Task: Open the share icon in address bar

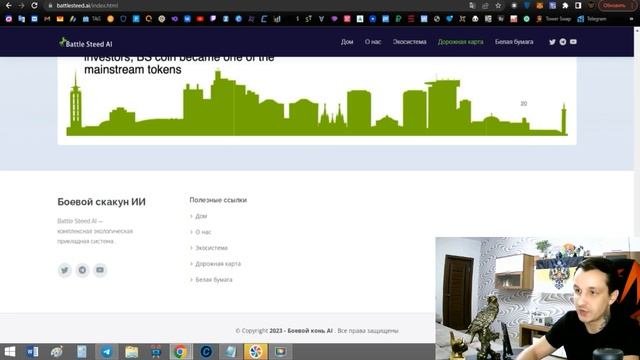Action: pyautogui.click(x=485, y=6)
